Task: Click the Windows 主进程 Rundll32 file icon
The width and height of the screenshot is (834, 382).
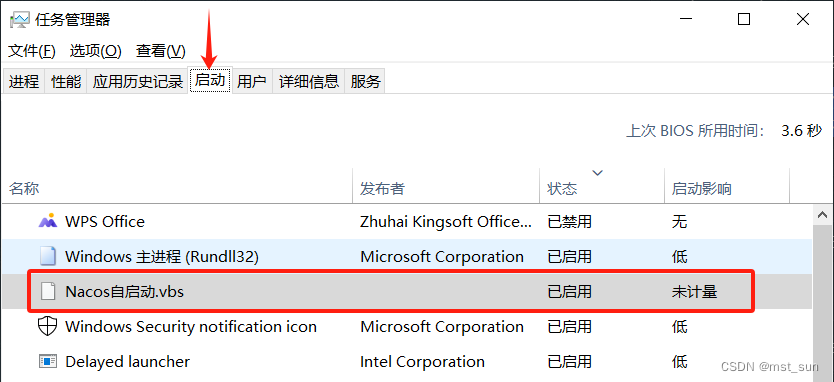Action: pos(48,256)
